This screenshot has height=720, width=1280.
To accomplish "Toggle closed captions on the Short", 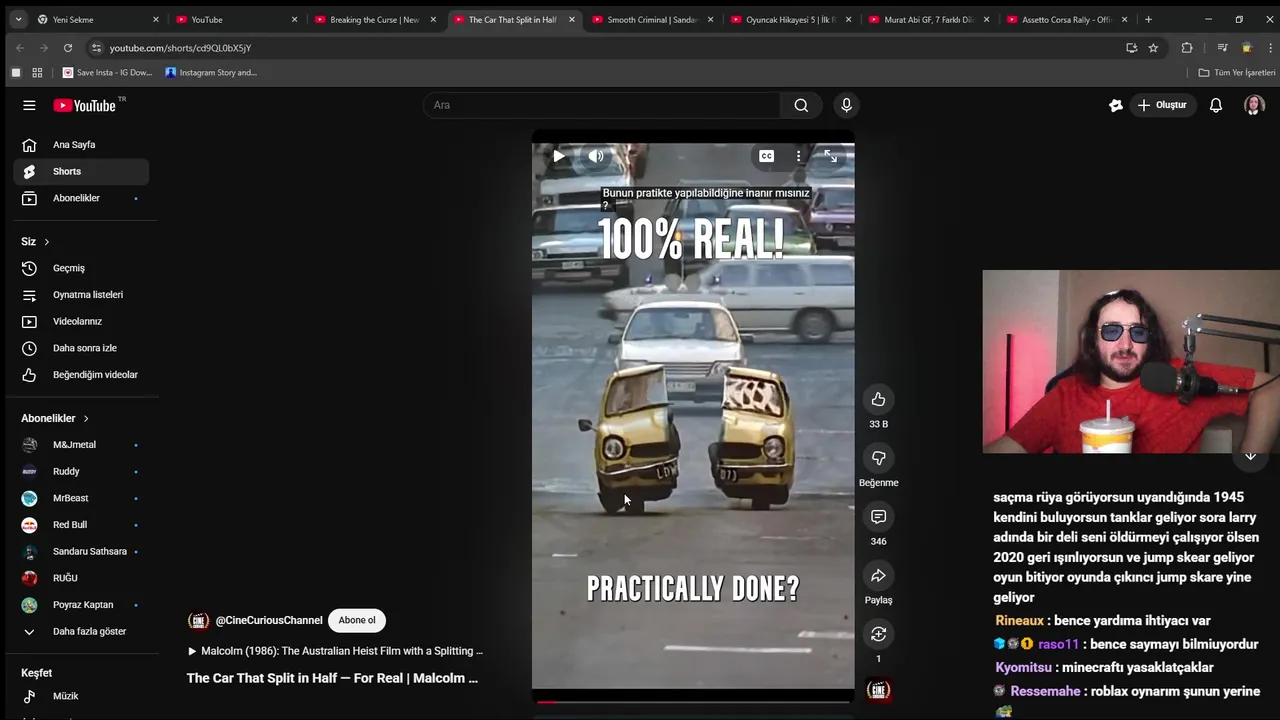I will pos(766,156).
